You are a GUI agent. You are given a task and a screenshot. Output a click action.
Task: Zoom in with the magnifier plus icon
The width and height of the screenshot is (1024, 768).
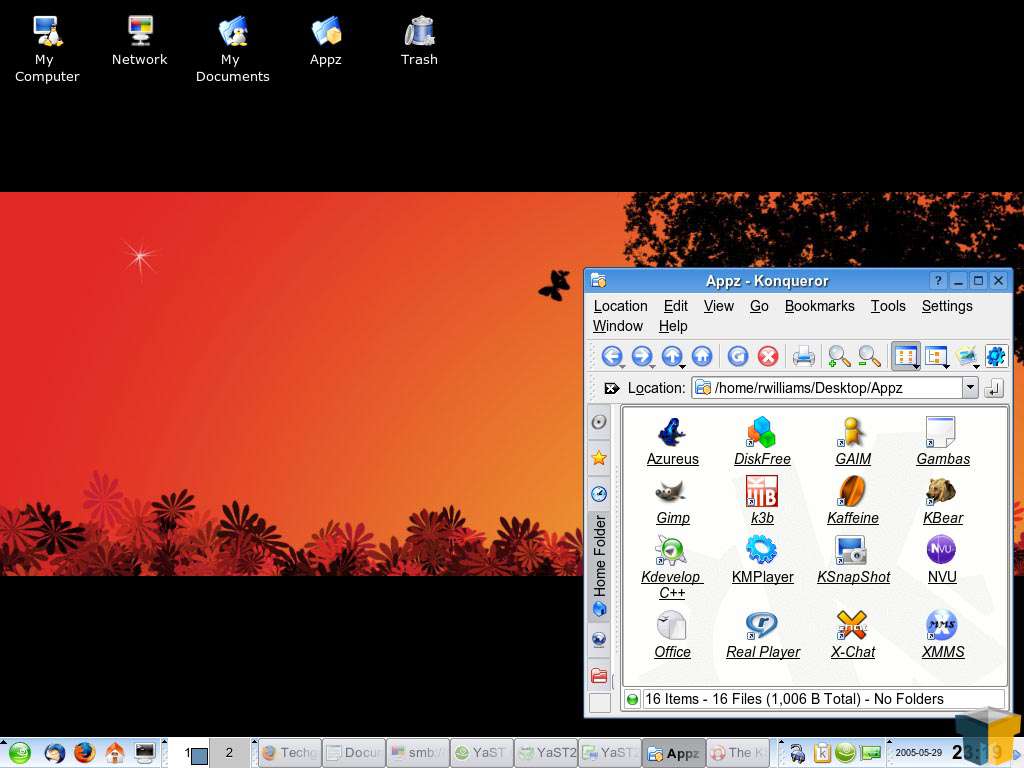[839, 356]
